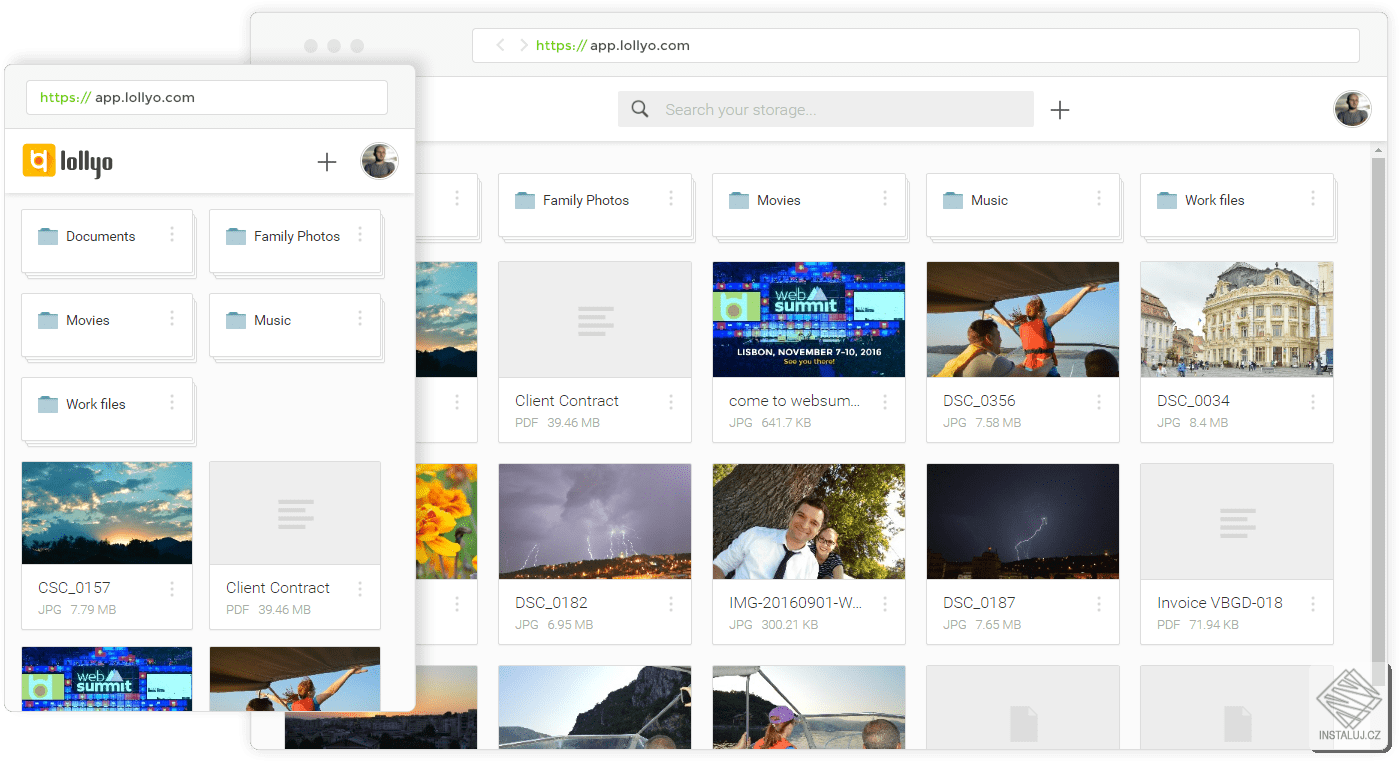Screen dimensions: 1400x762
Task: Open the three-dot menu for CSC_0157
Action: (172, 589)
